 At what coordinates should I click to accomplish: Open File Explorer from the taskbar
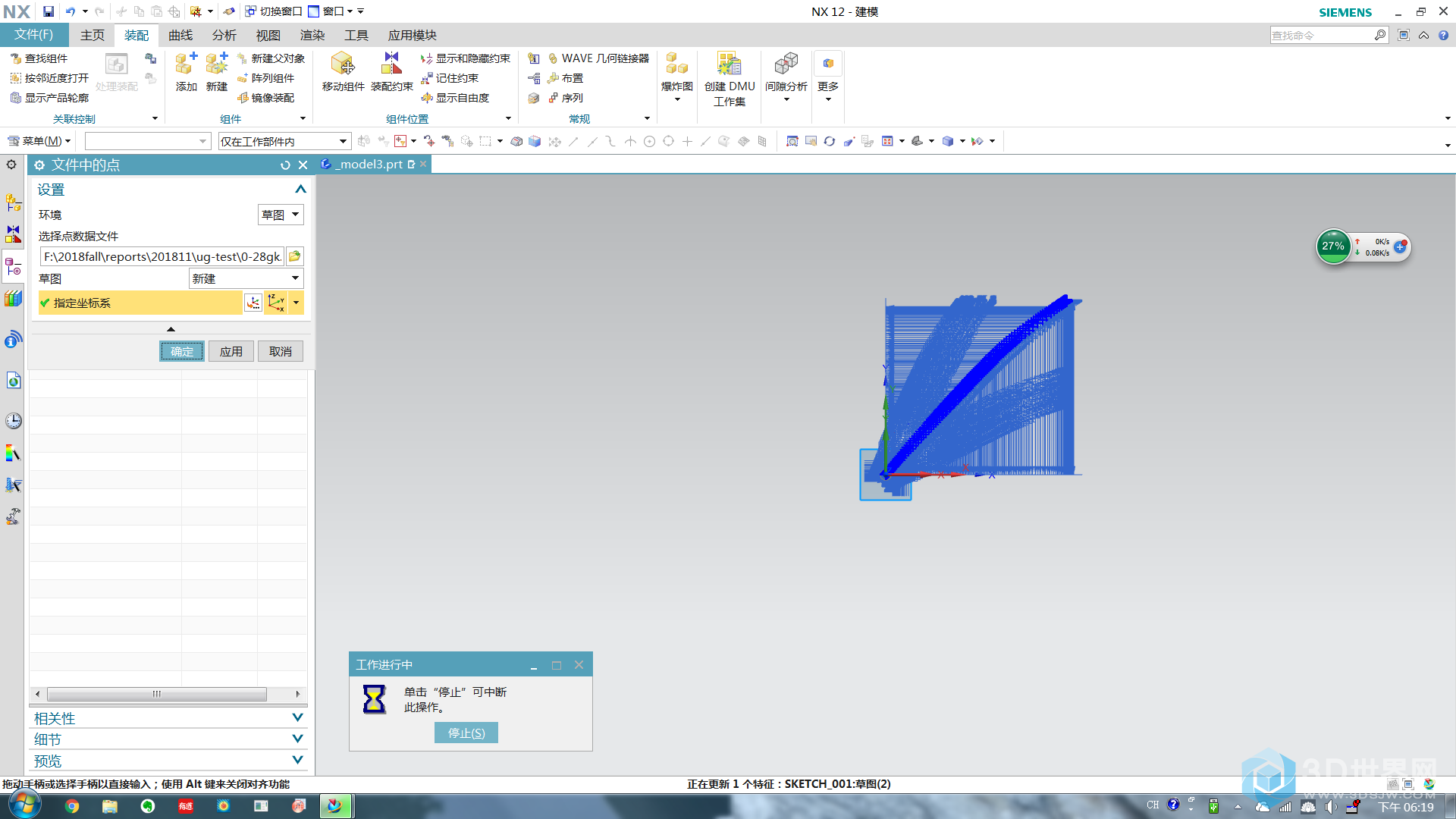[110, 806]
